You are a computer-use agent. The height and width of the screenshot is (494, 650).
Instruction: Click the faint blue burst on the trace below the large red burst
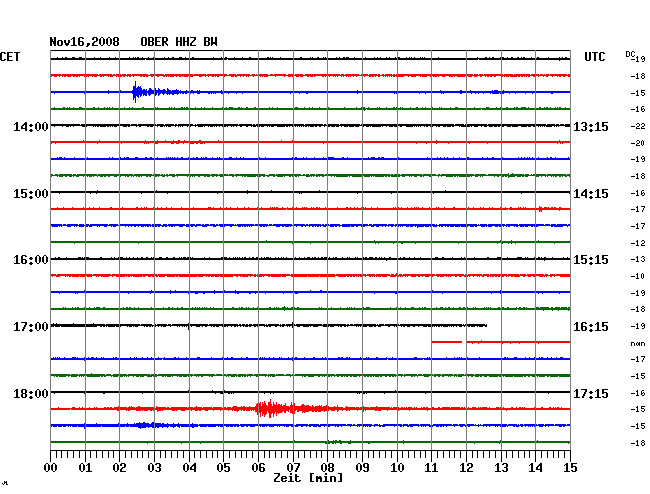[149, 425]
